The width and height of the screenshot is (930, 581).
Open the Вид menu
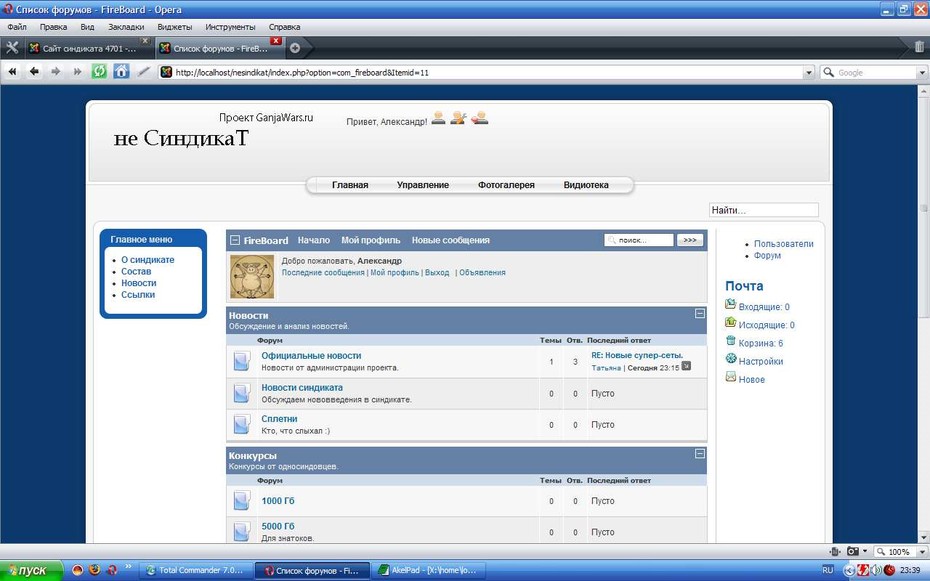pyautogui.click(x=87, y=27)
